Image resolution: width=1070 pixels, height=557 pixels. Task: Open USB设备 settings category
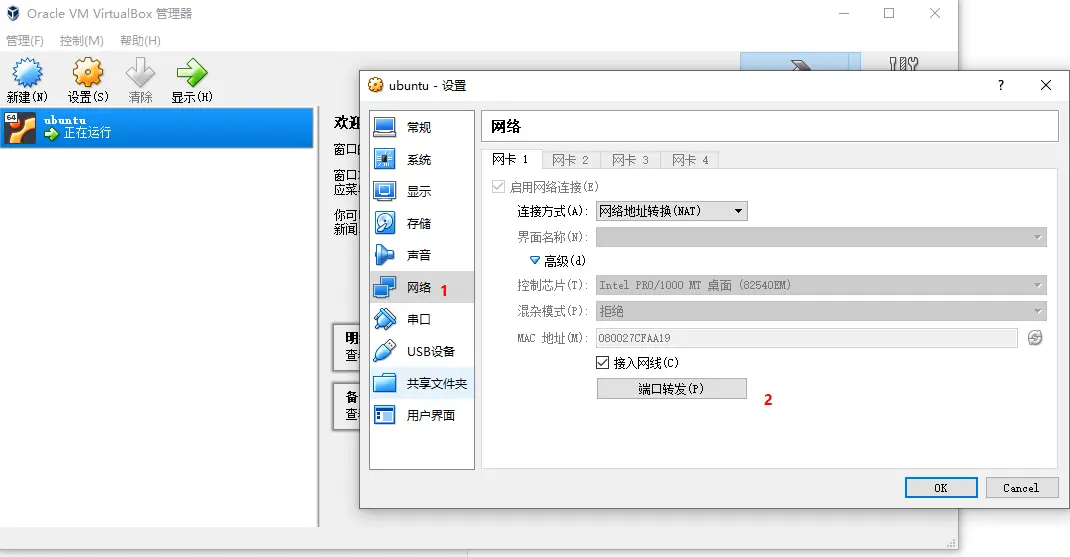pos(422,351)
